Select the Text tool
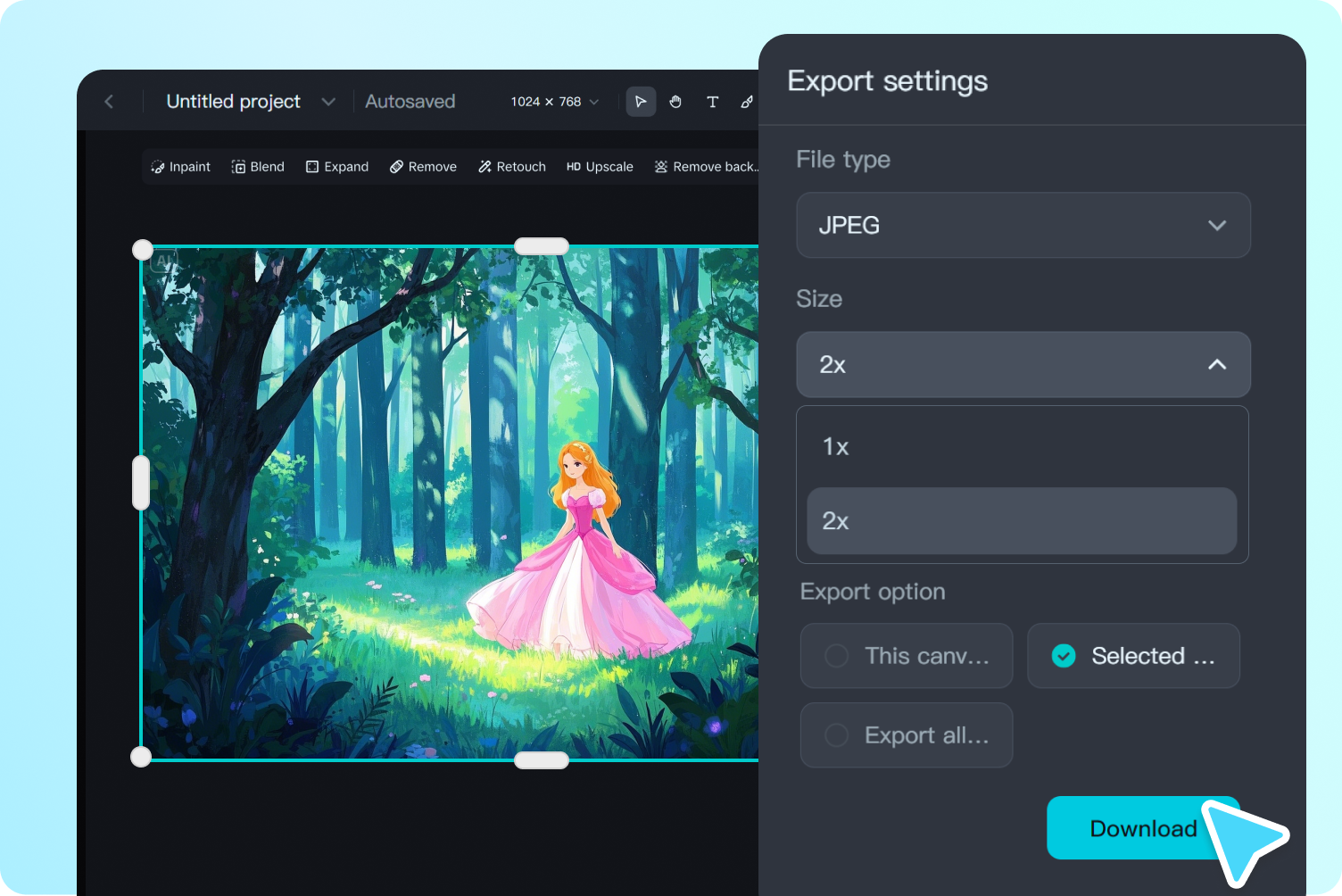The height and width of the screenshot is (896, 1342). coord(712,102)
